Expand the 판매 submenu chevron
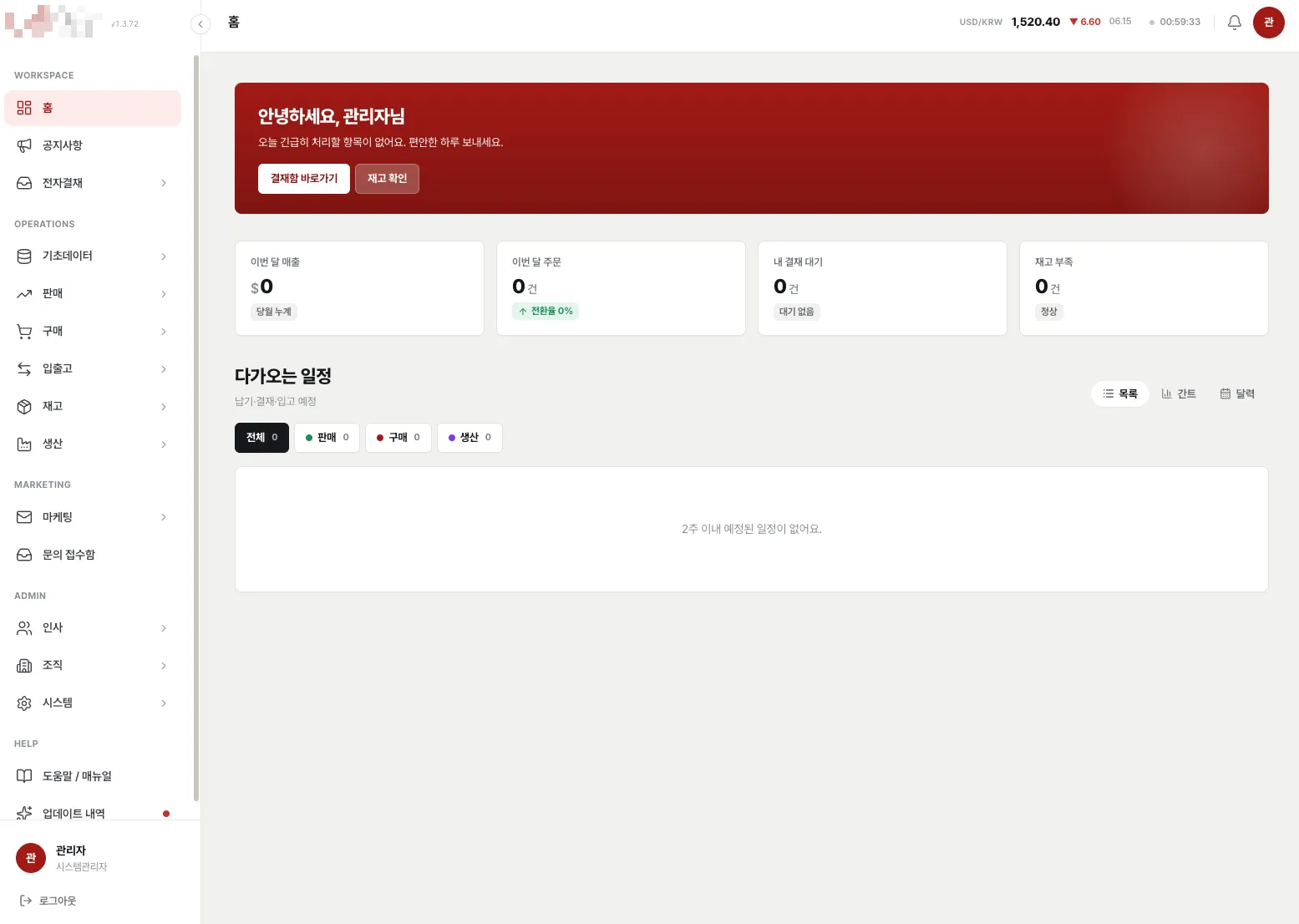 point(164,294)
